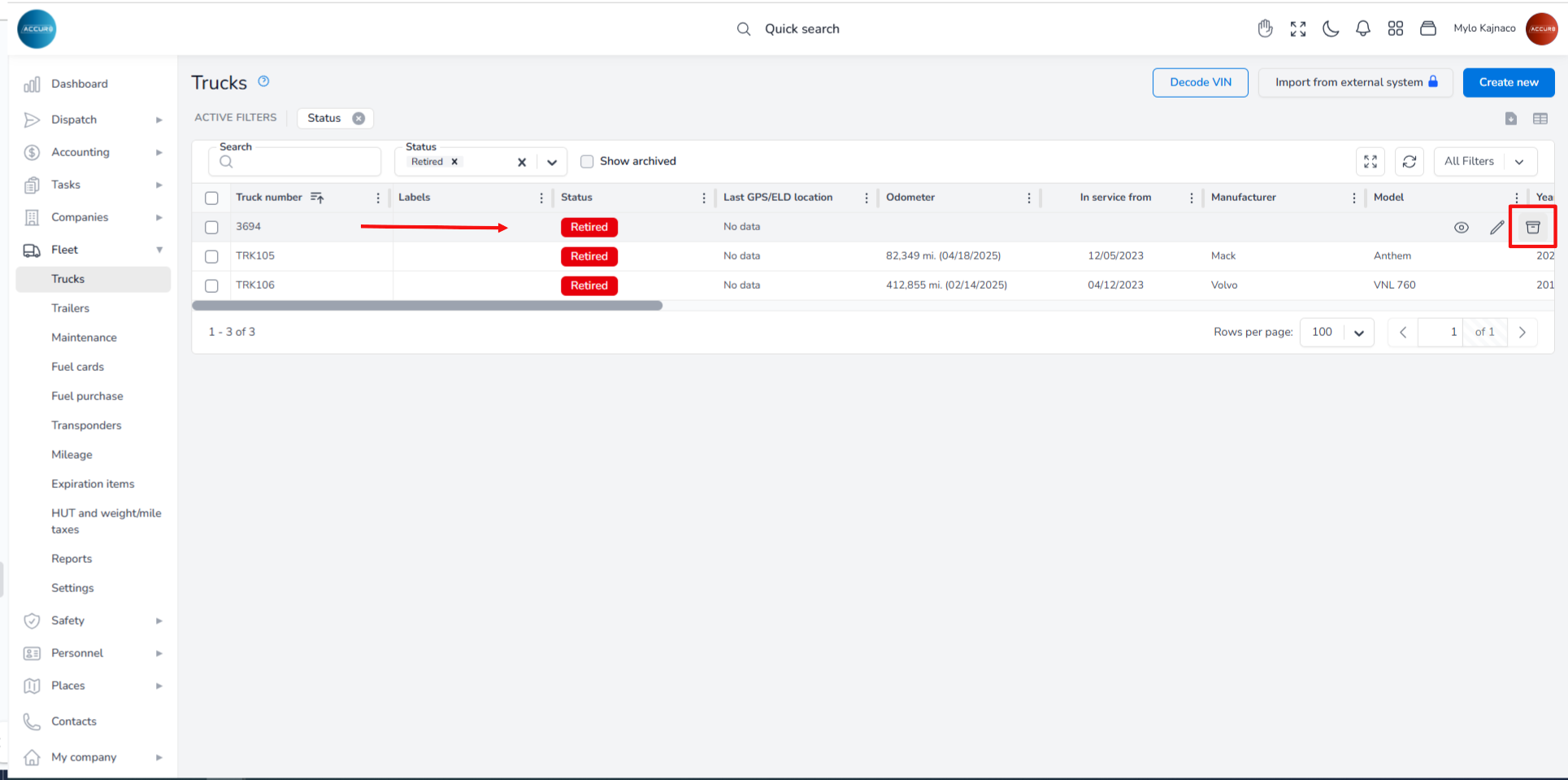The height and width of the screenshot is (780, 1568).
Task: Click the archive icon for truck 3694
Action: tap(1532, 228)
